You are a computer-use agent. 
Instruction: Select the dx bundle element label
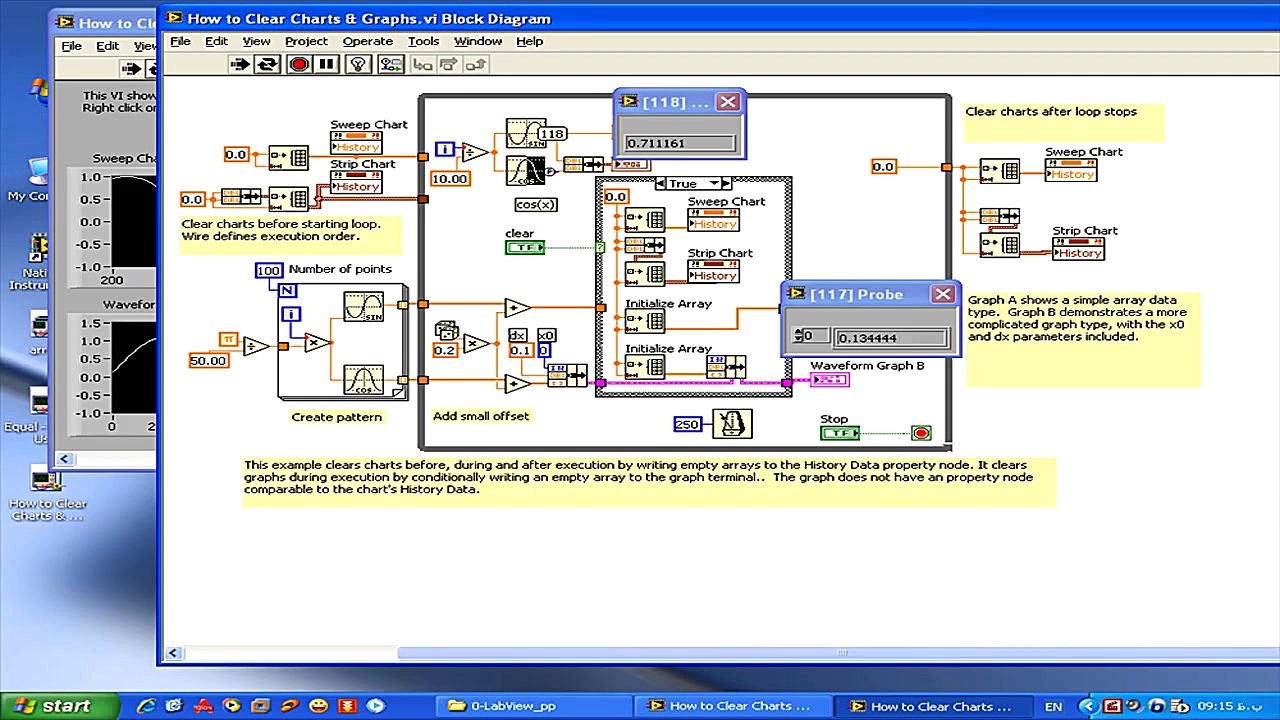pyautogui.click(x=517, y=336)
